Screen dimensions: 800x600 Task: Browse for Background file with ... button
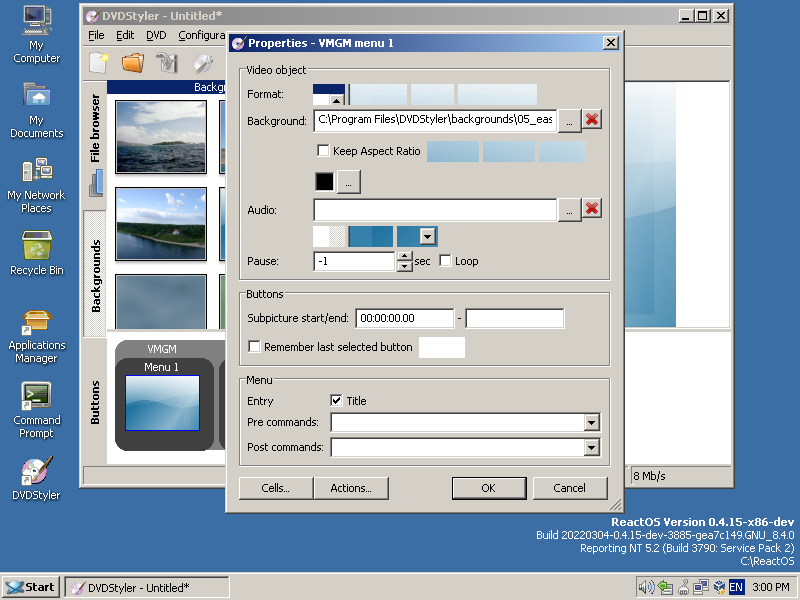pyautogui.click(x=569, y=121)
